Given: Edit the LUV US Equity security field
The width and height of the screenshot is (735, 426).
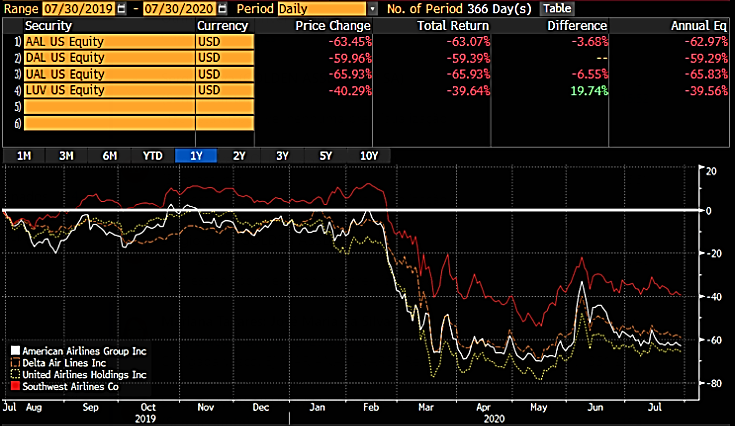Looking at the screenshot, I should pyautogui.click(x=109, y=90).
